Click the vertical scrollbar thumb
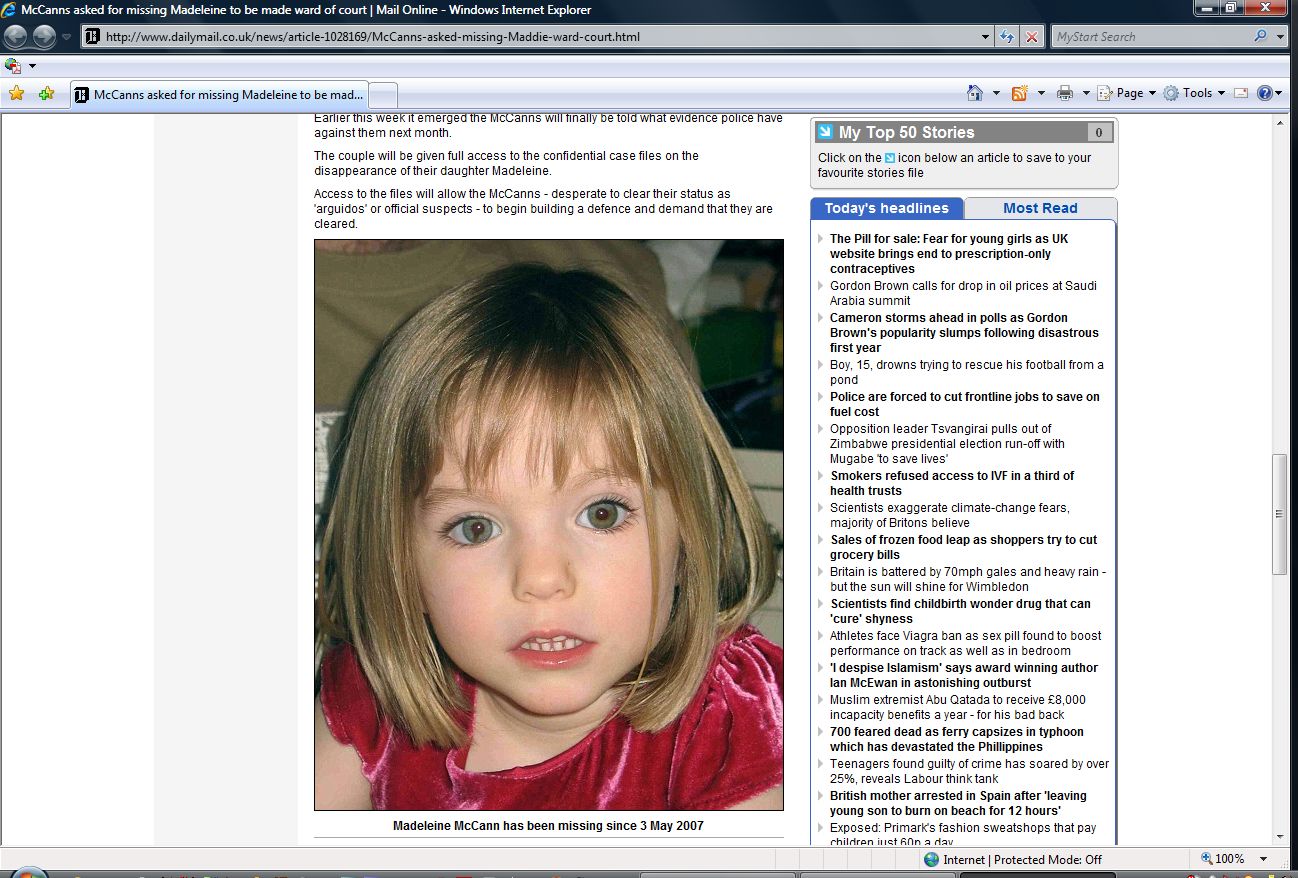1298x878 pixels. click(x=1279, y=514)
